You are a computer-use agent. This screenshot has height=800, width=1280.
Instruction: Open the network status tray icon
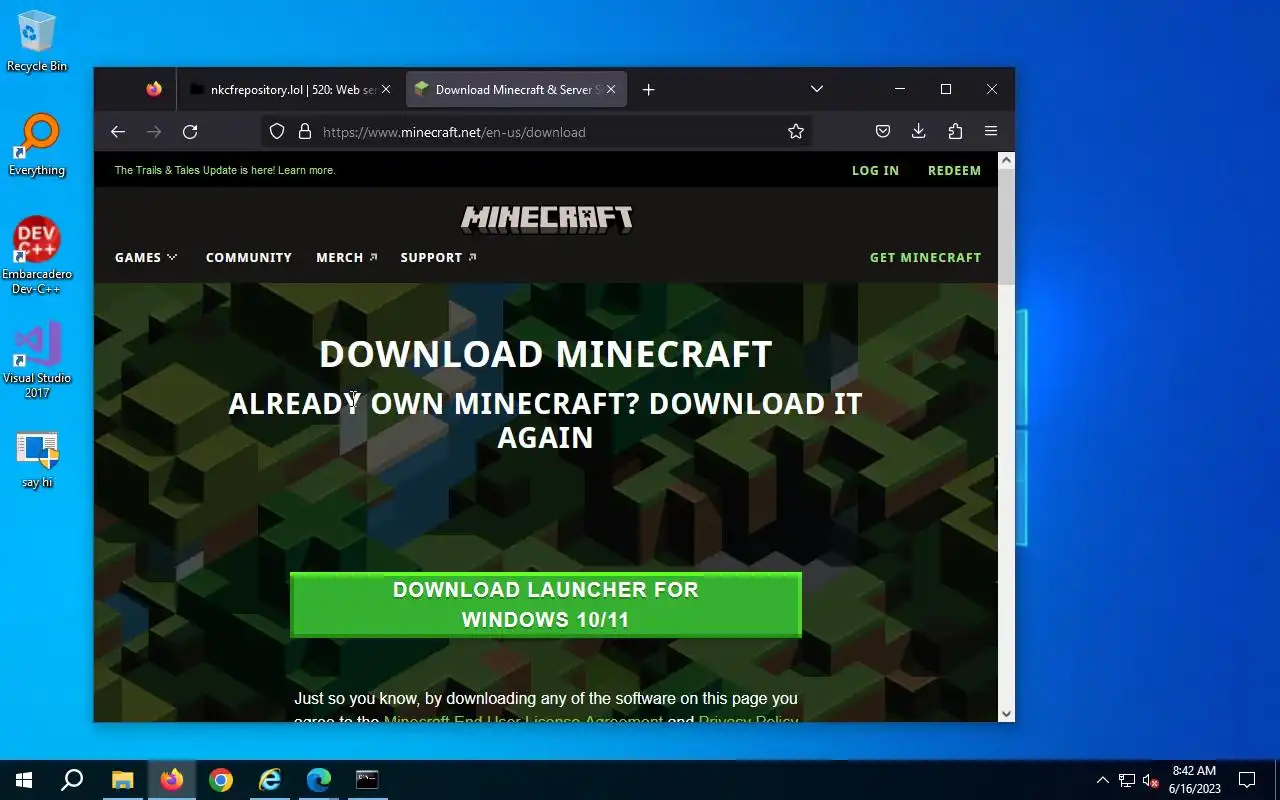click(1127, 780)
